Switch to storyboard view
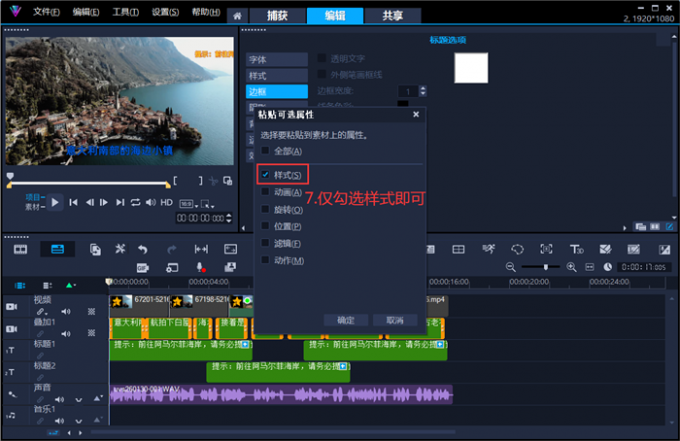 20,249
